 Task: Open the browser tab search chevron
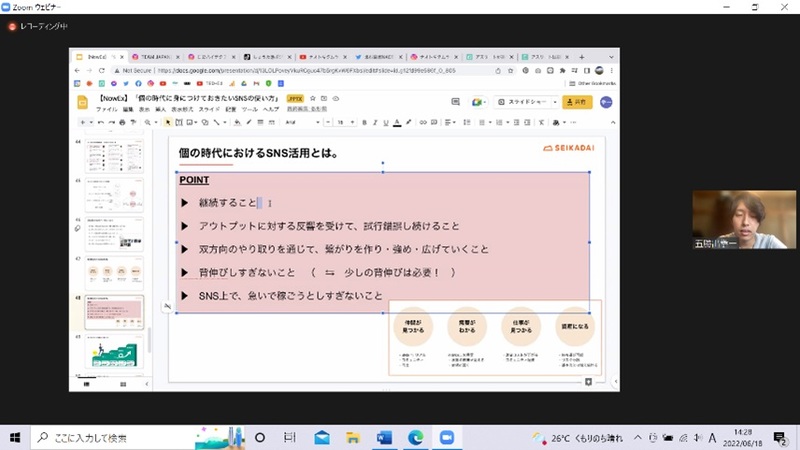click(611, 57)
